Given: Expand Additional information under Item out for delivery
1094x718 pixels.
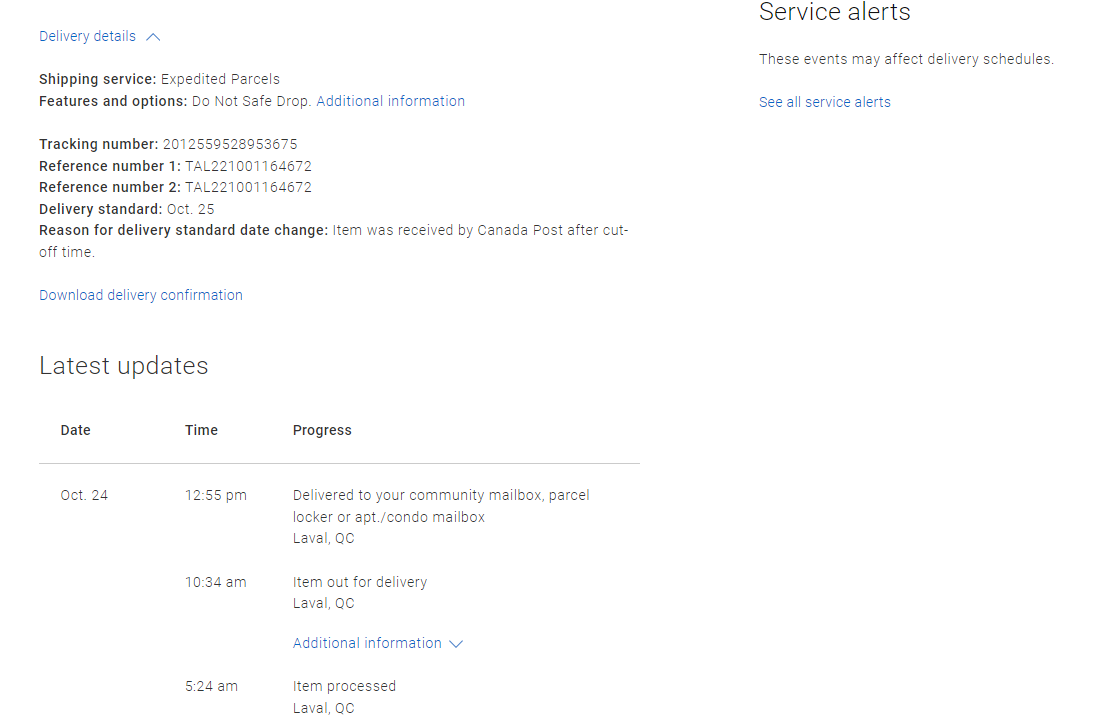Looking at the screenshot, I should tap(367, 643).
